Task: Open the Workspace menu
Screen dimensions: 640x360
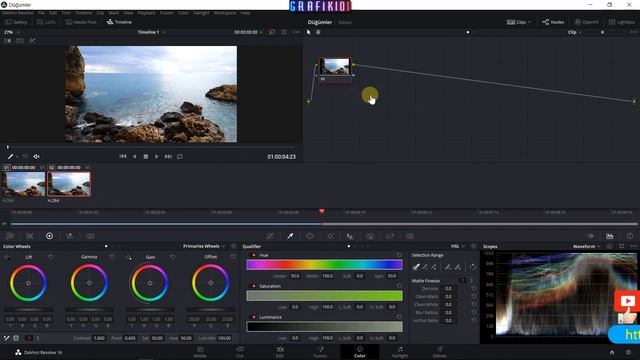Action: pos(225,13)
